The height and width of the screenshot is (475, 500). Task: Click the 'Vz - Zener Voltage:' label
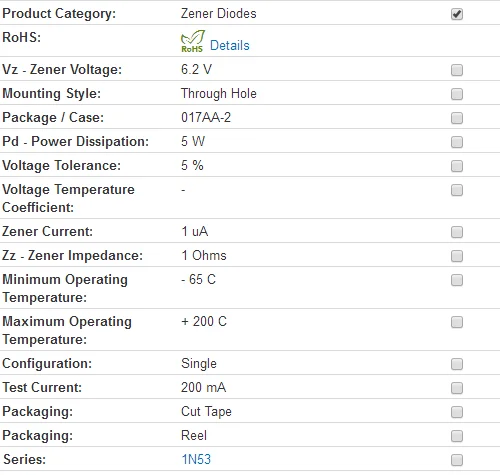(62, 70)
